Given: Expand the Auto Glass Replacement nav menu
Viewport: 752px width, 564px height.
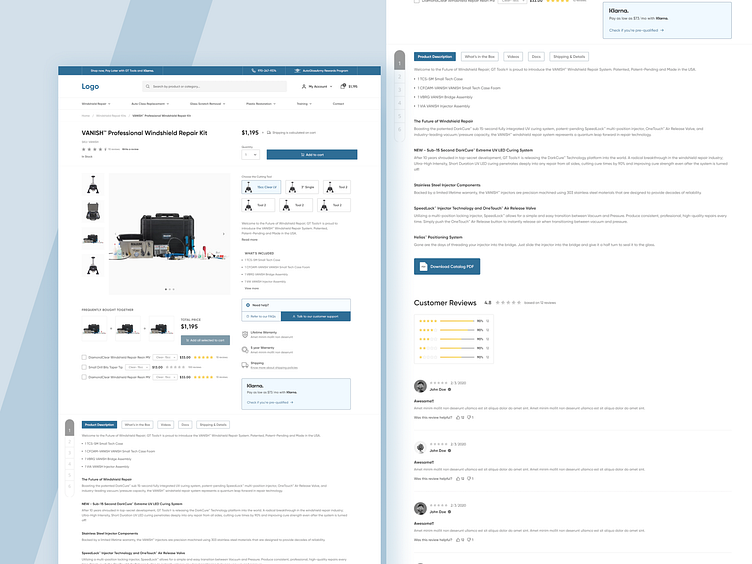Looking at the screenshot, I should (x=150, y=104).
